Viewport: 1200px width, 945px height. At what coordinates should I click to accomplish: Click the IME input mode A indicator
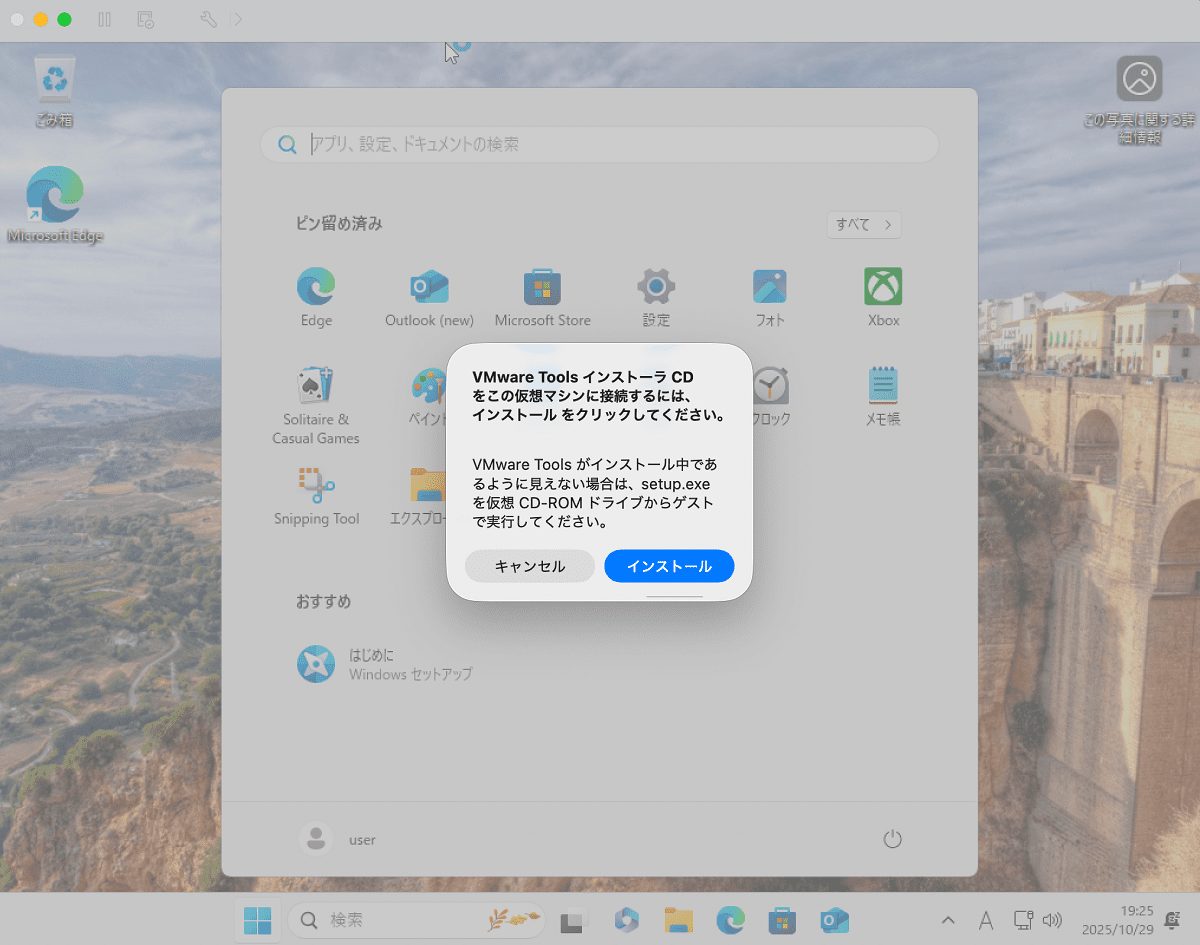986,920
